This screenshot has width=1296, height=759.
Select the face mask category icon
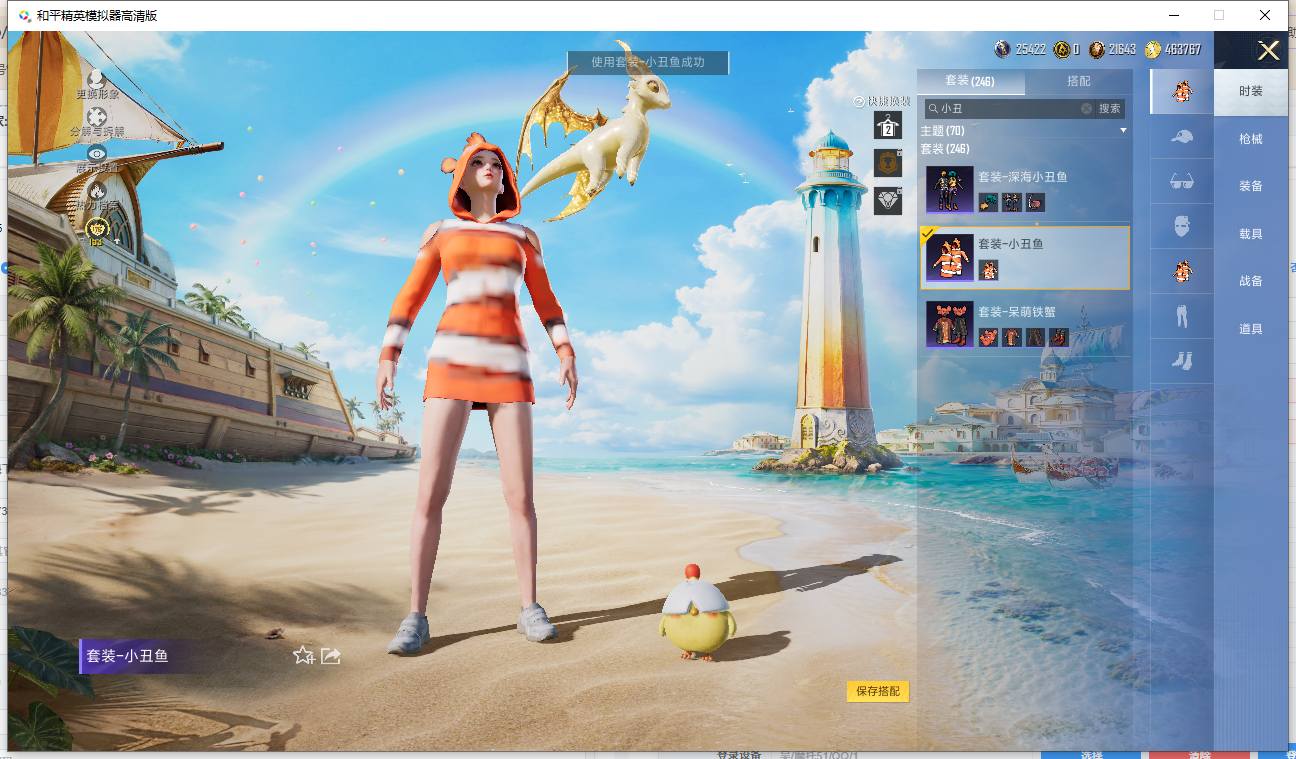click(x=1182, y=225)
